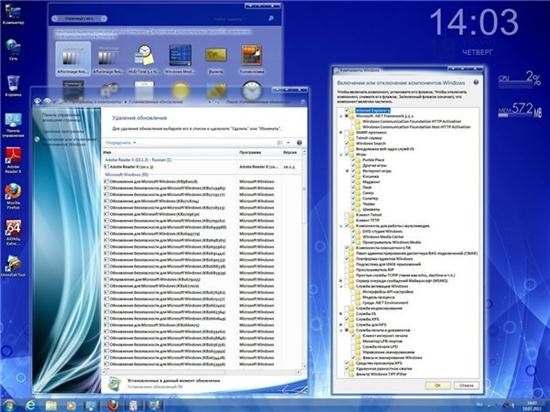
Task: Open the Computer desktop icon
Action: pyautogui.click(x=13, y=14)
